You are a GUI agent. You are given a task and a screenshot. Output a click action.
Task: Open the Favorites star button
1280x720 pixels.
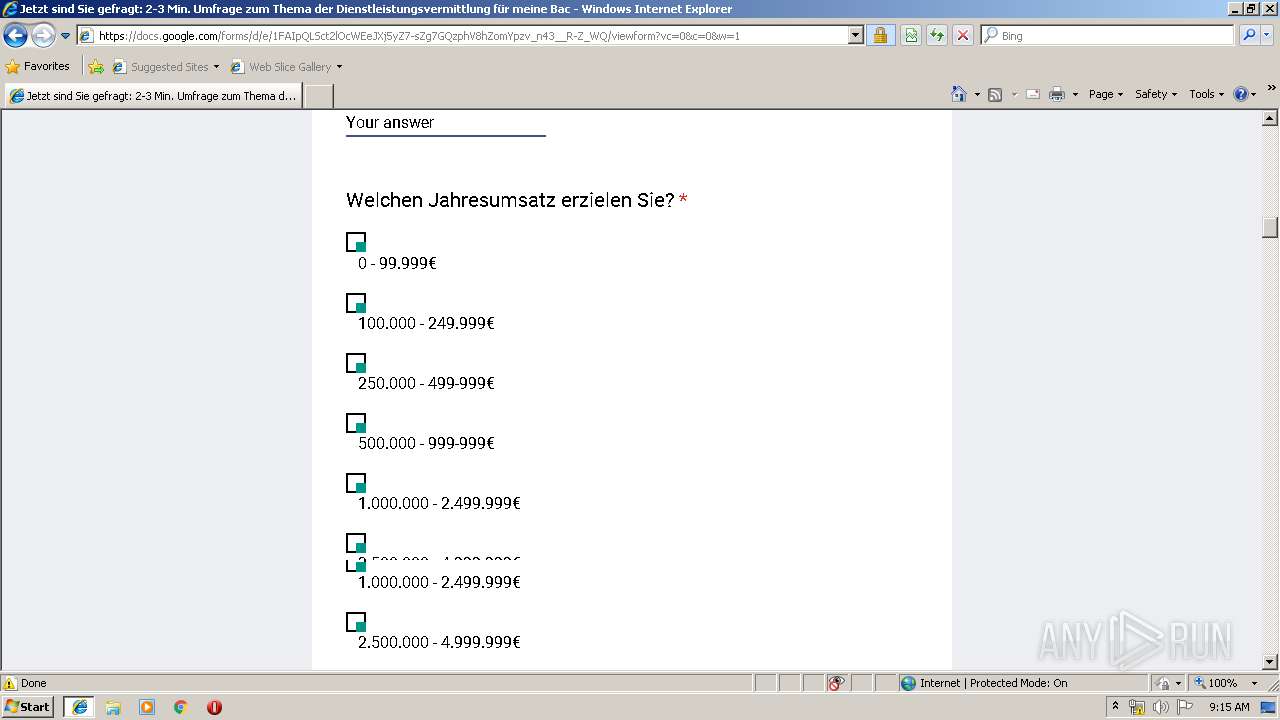38,66
